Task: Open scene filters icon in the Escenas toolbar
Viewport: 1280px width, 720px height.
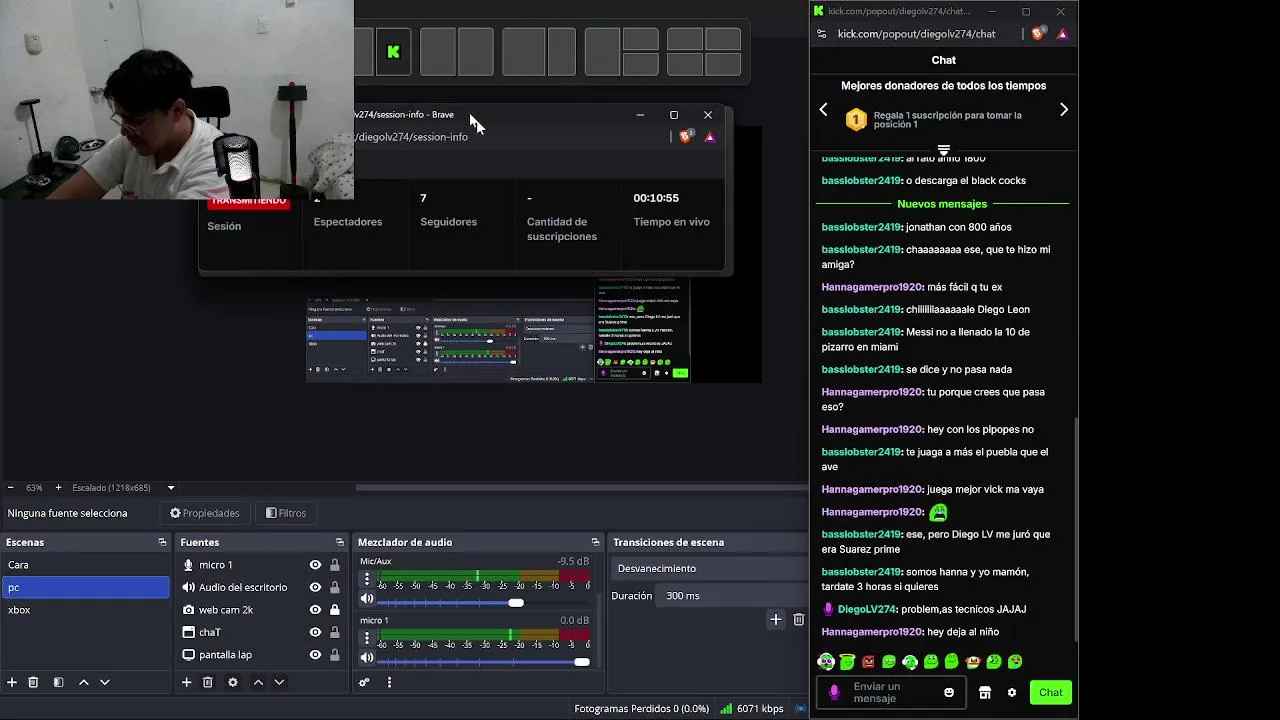Action: point(58,682)
